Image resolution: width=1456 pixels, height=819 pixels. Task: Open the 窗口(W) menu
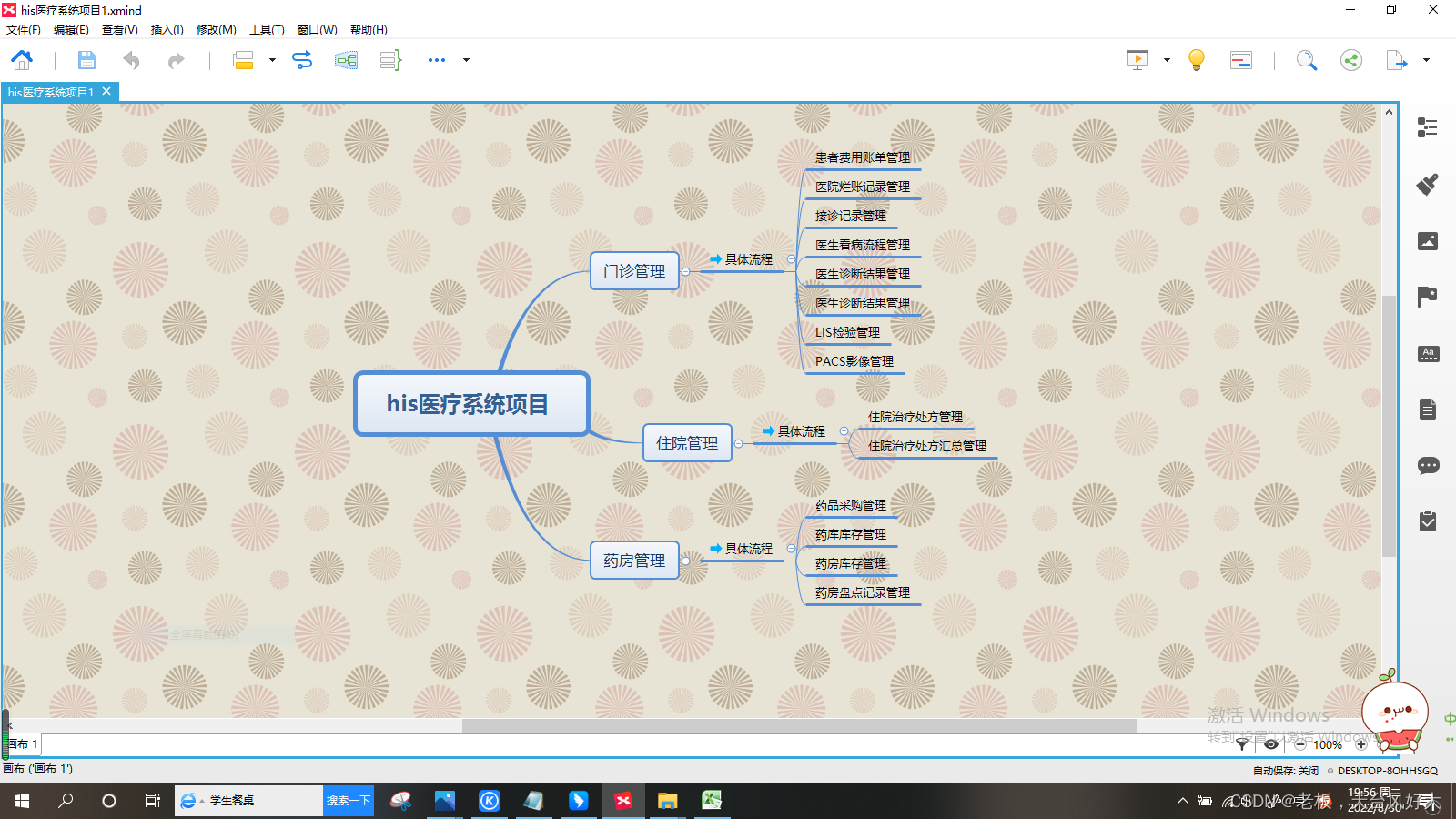[318, 29]
